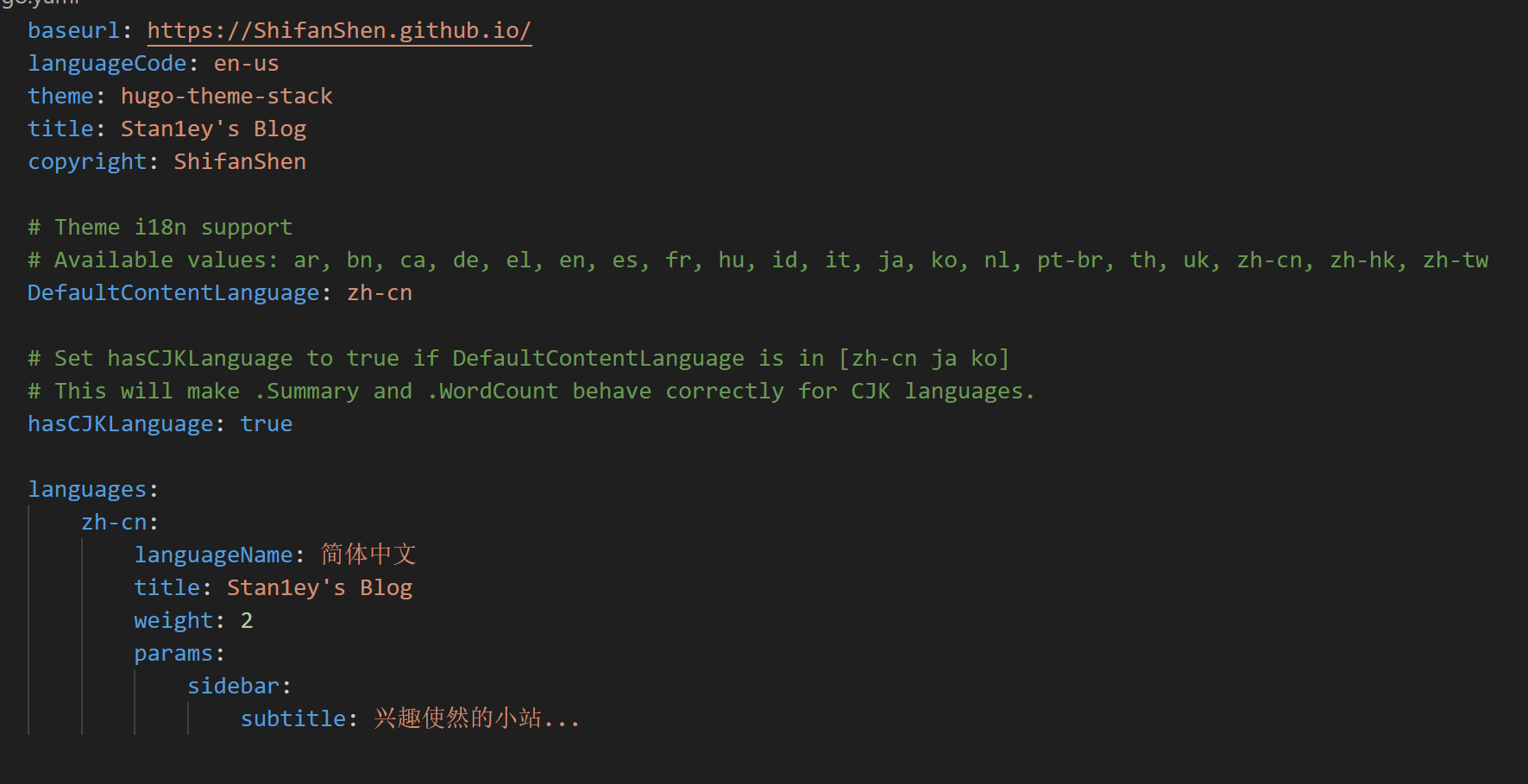Click the DefaultContentLanguage key
The image size is (1528, 784).
(x=173, y=293)
